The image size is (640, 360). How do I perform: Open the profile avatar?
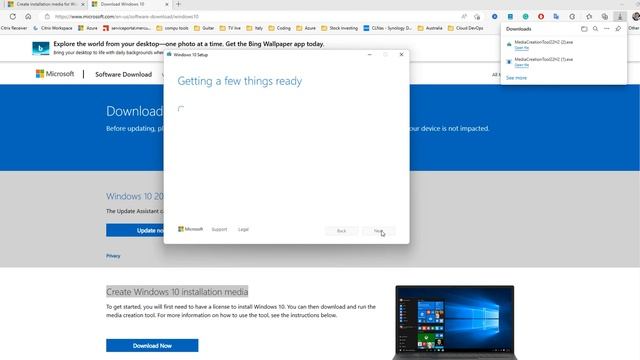[636, 17]
